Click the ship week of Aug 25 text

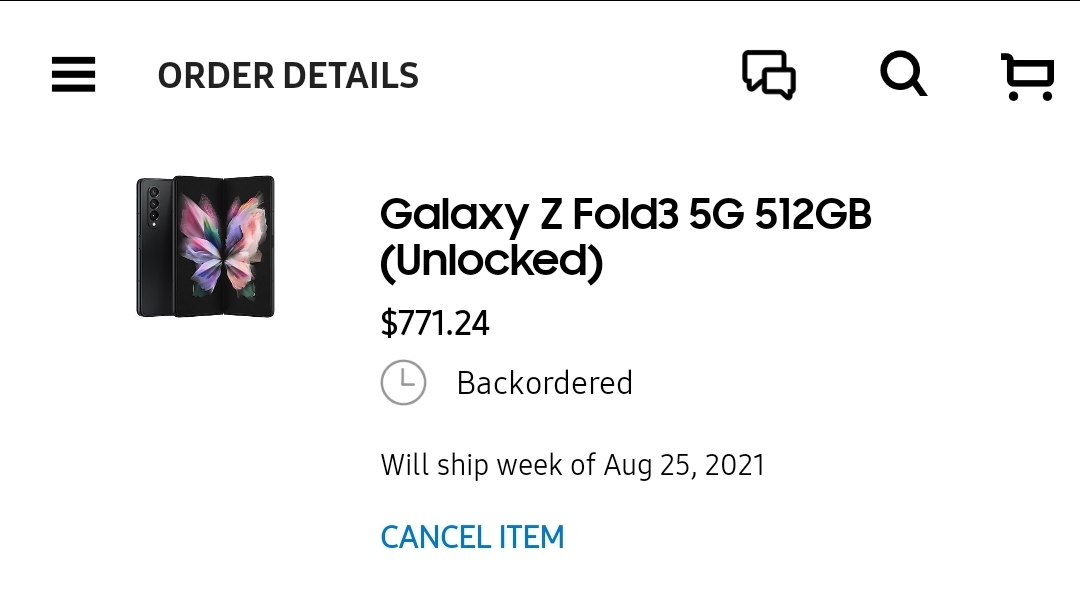click(572, 465)
